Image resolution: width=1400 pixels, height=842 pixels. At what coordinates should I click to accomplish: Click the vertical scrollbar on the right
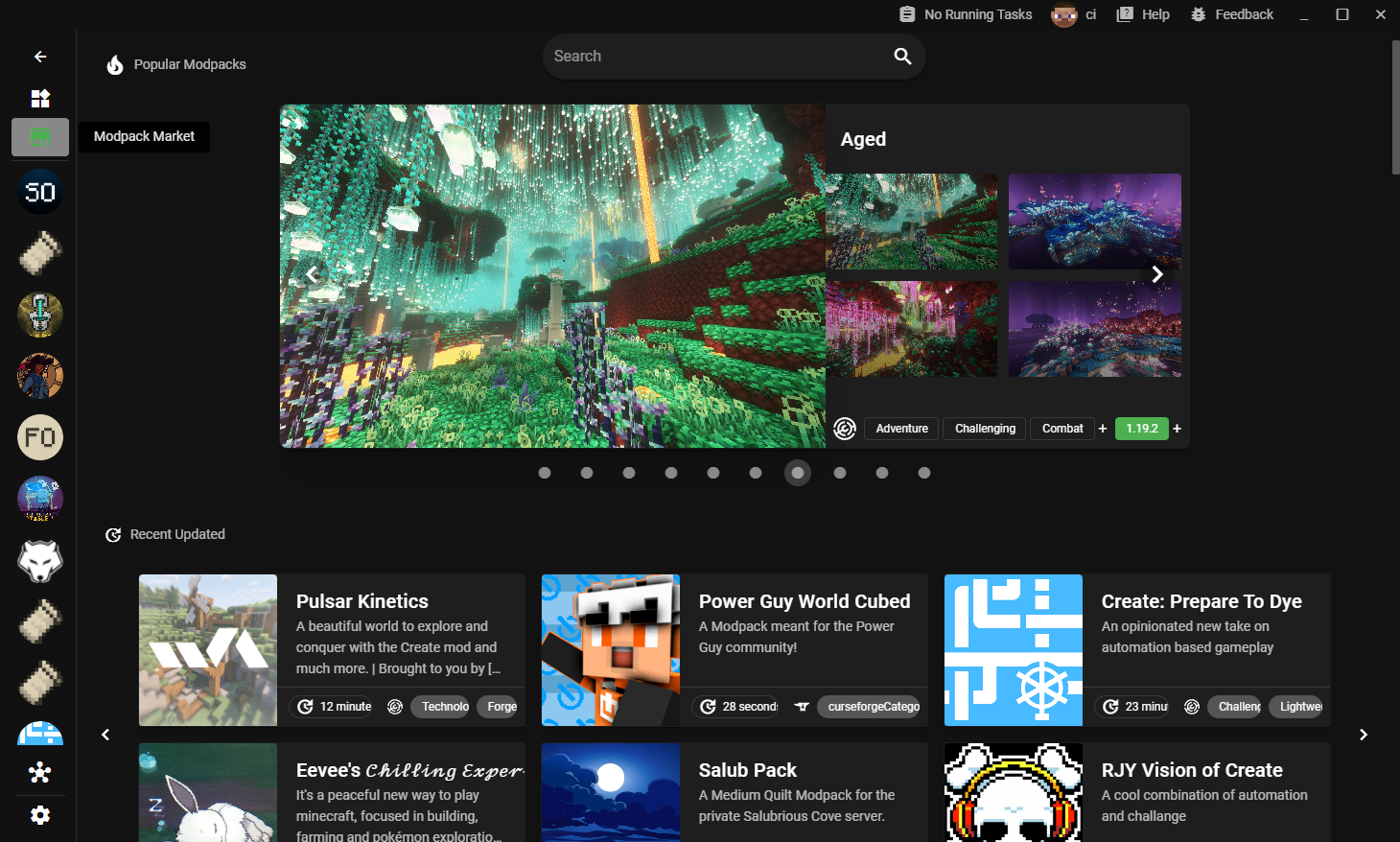click(x=1395, y=107)
